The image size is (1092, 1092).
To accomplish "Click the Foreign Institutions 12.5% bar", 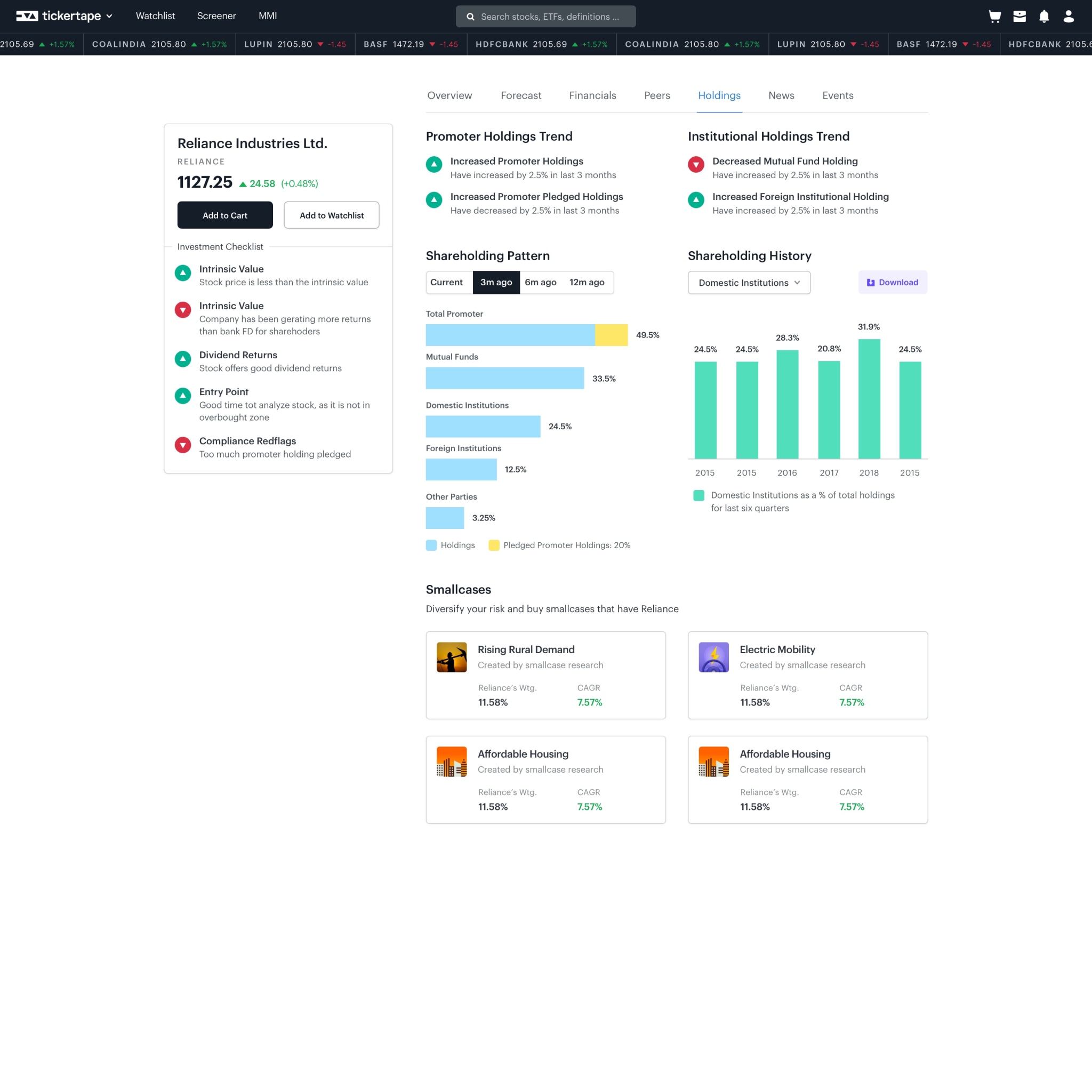I will pos(461,470).
